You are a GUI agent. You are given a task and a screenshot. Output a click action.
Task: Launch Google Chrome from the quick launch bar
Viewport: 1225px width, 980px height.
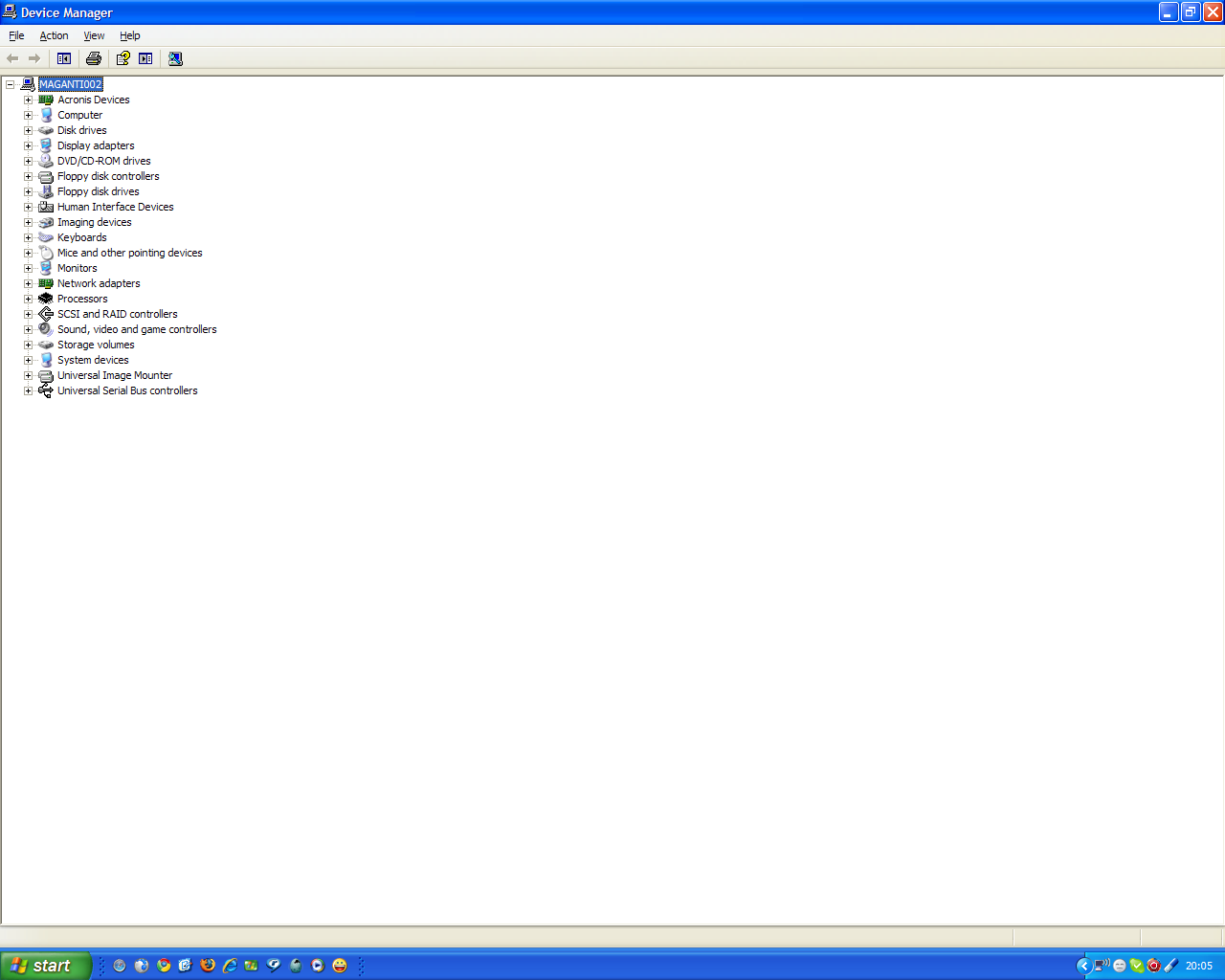tap(164, 966)
